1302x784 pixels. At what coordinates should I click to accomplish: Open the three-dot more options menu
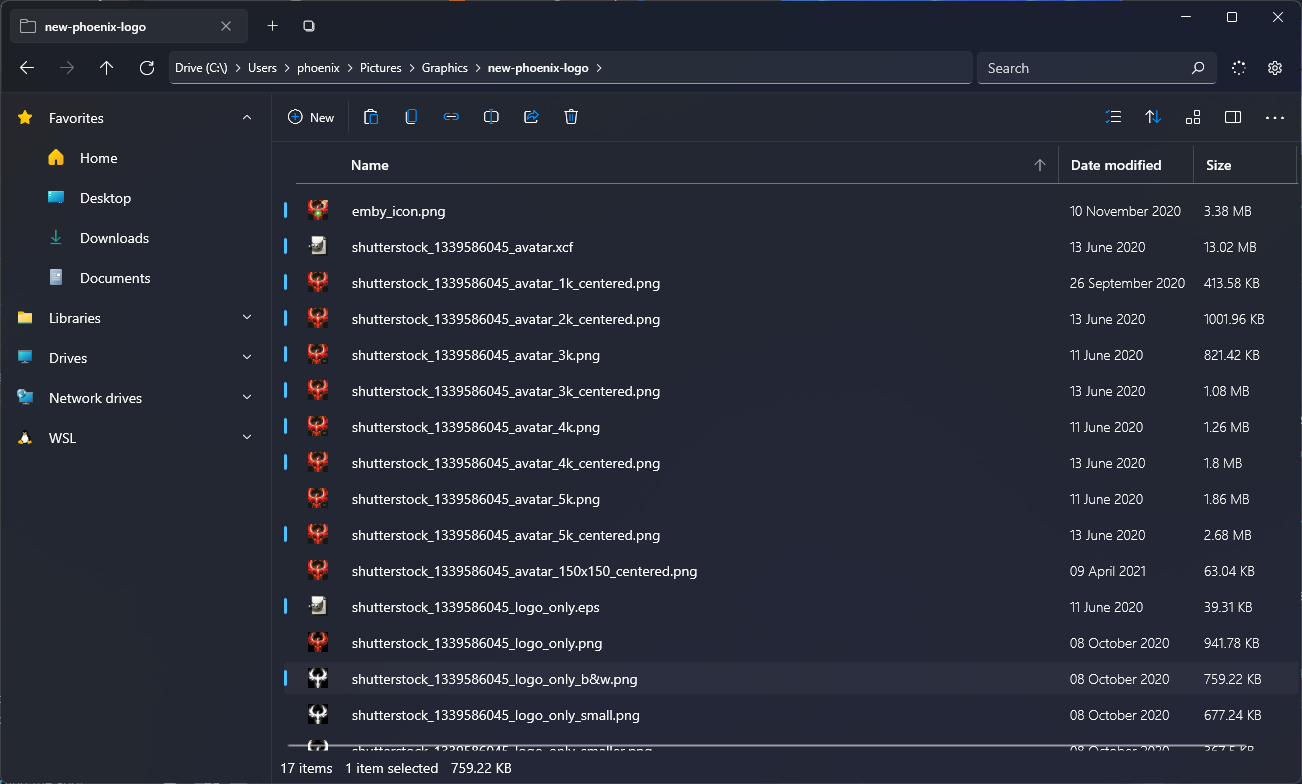pyautogui.click(x=1275, y=117)
